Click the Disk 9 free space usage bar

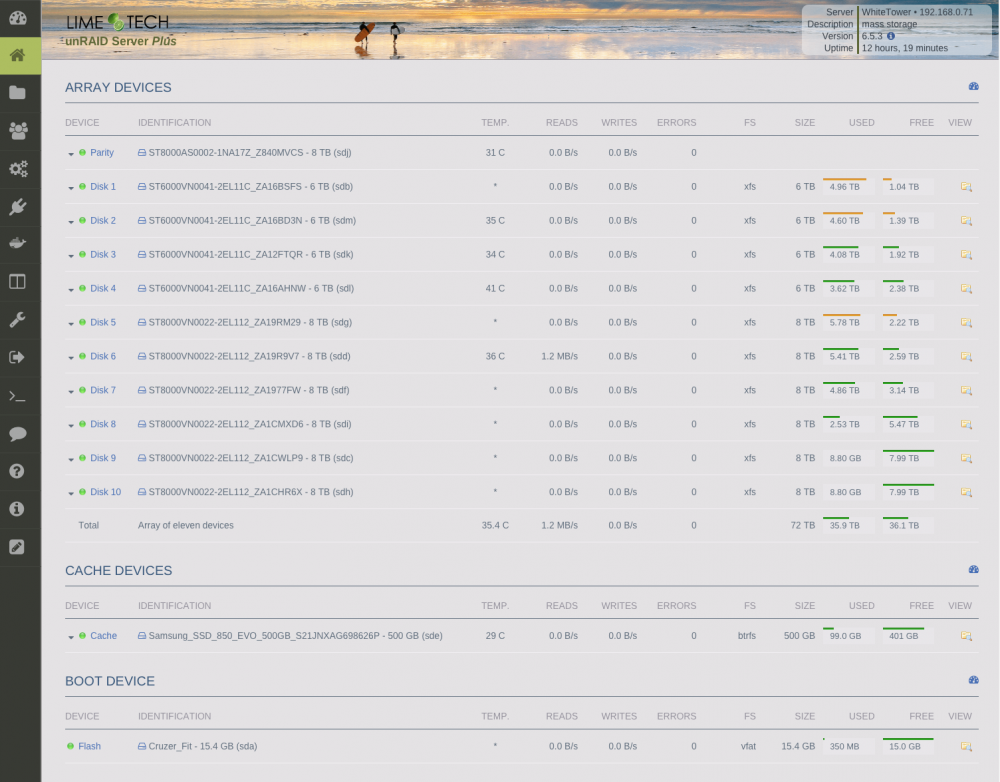pyautogui.click(x=908, y=457)
